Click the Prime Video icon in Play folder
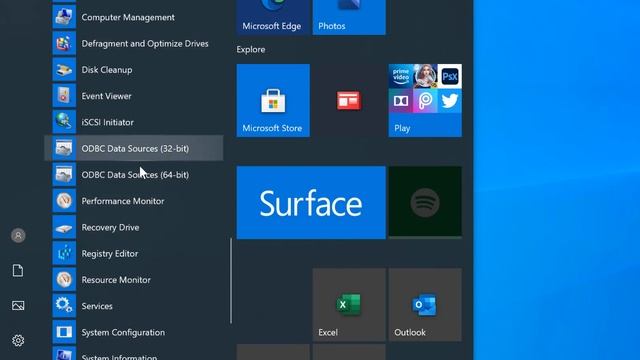The width and height of the screenshot is (640, 360). coord(401,76)
